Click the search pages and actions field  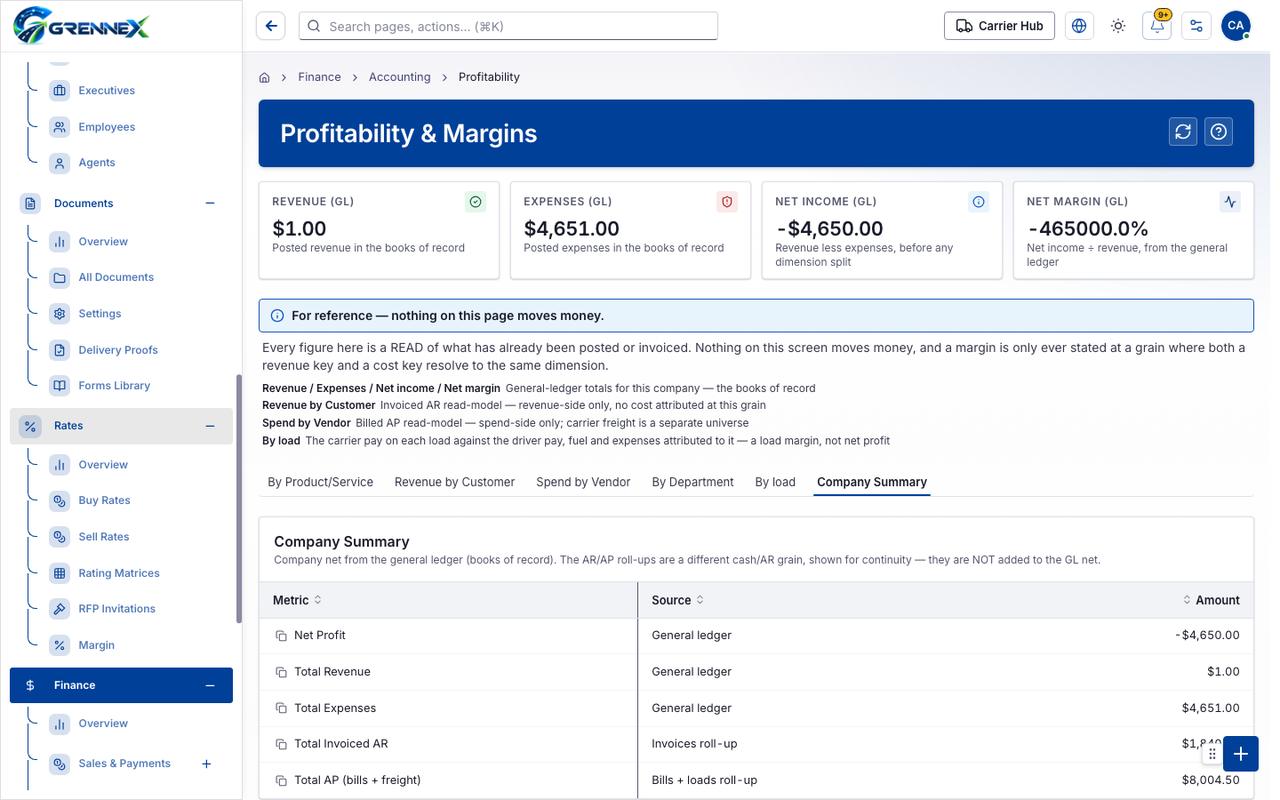(508, 26)
